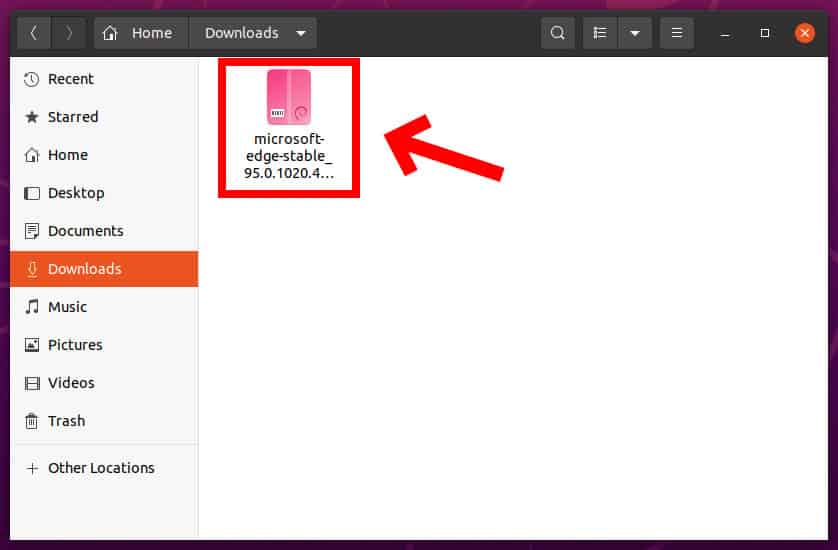Select Home in the sidebar
Screen dimensions: 838x550
click(x=104, y=155)
